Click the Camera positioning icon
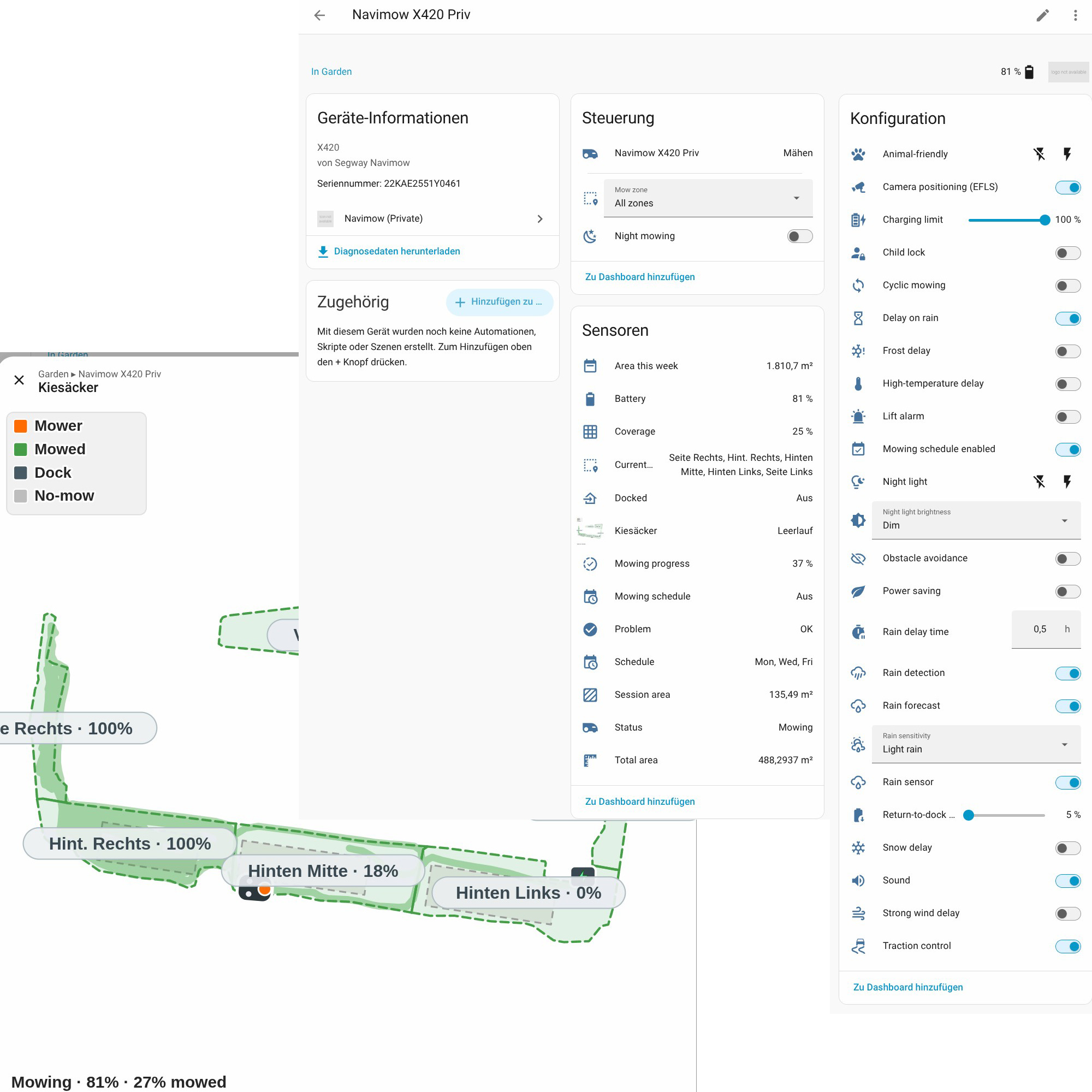Screen dimensions: 1092x1092 click(x=858, y=187)
